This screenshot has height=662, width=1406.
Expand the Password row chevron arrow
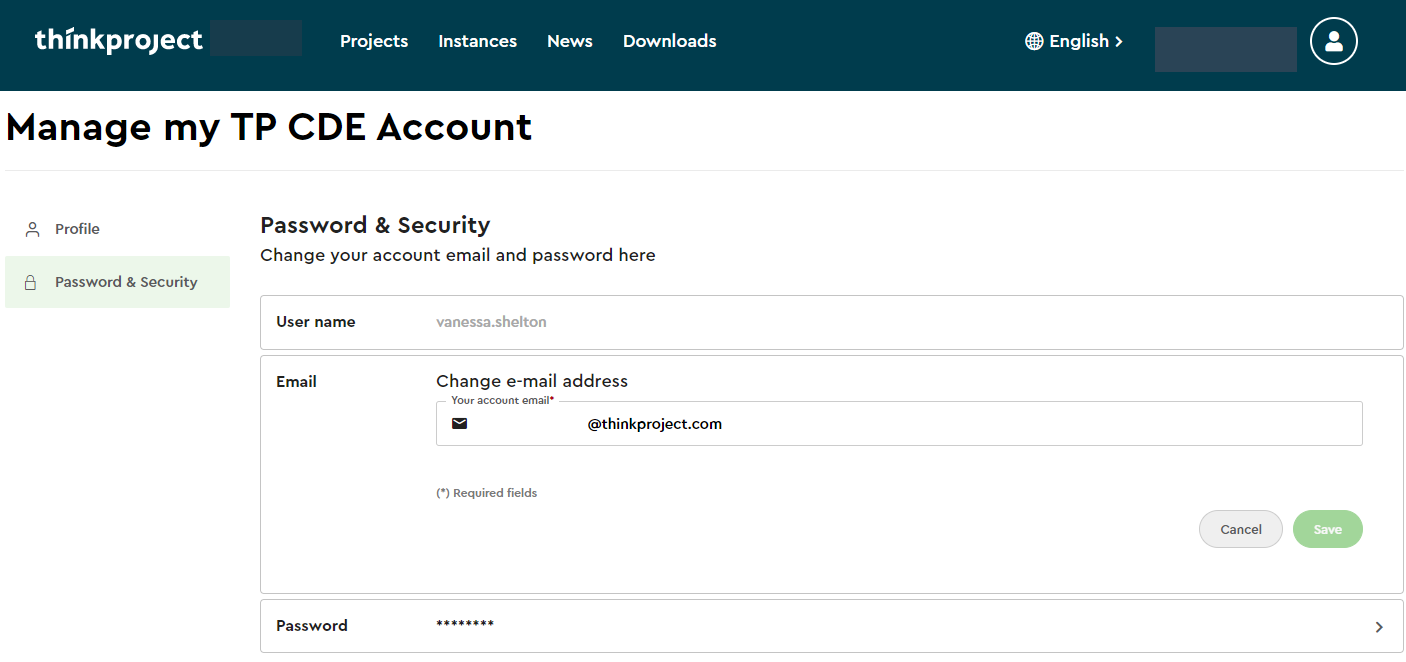tap(1378, 627)
